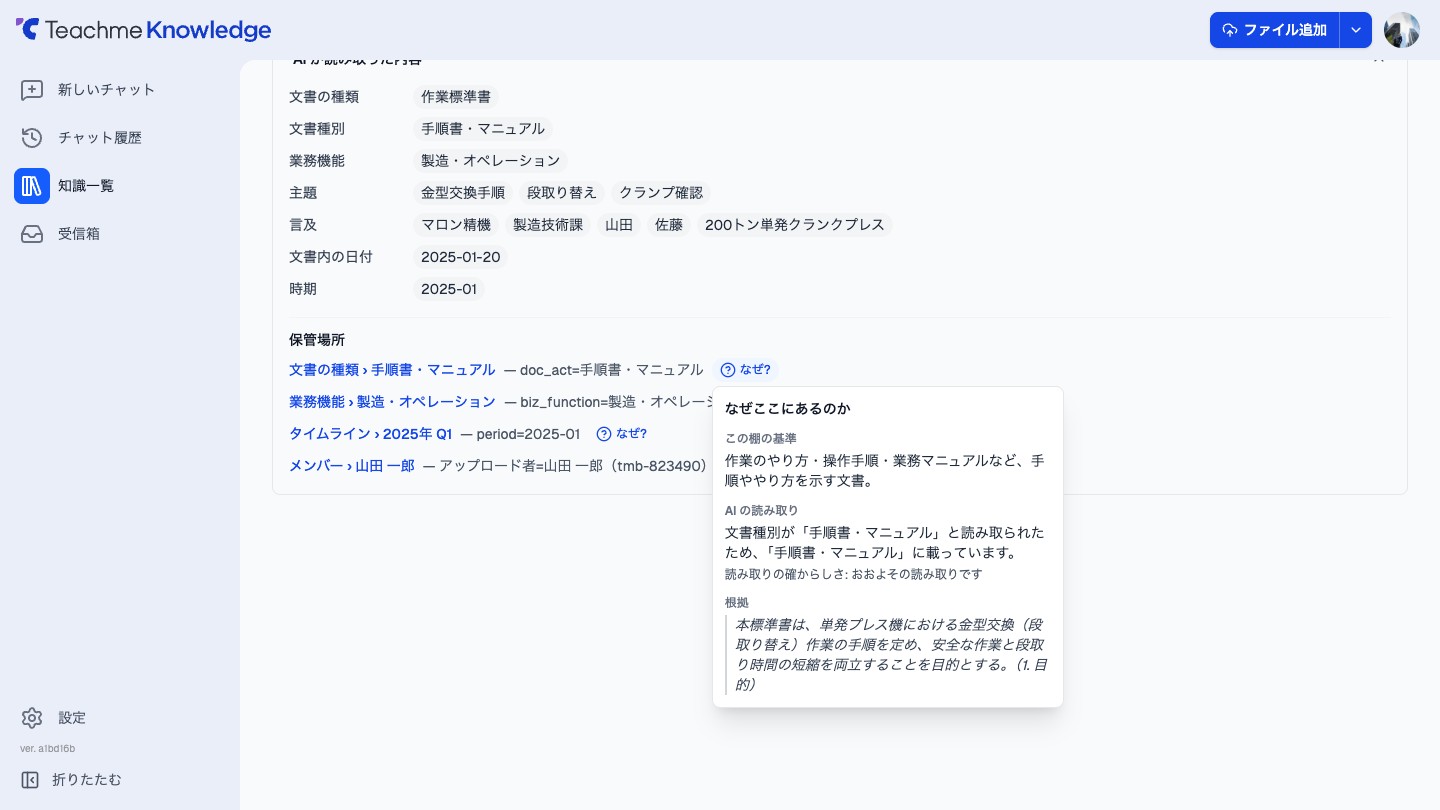Click the 段取り替え topic tag

(x=562, y=193)
